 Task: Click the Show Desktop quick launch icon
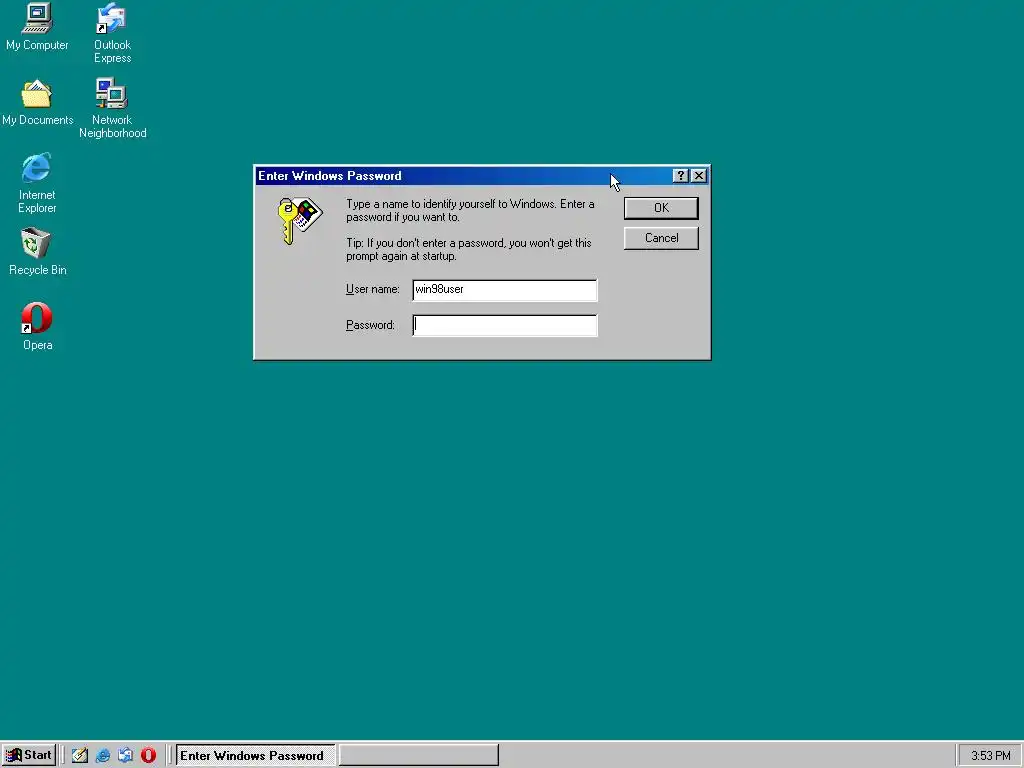[x=80, y=755]
